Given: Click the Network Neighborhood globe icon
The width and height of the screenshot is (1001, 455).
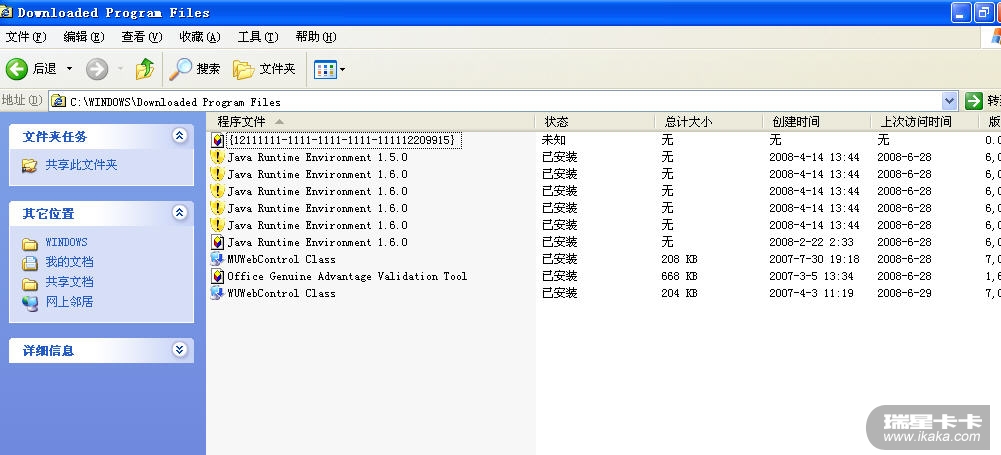Looking at the screenshot, I should point(29,302).
